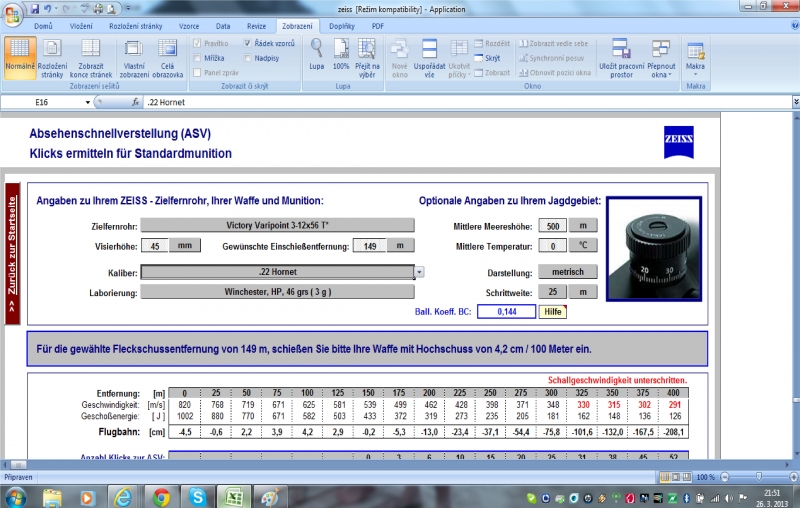Open the Name Box dropdown arrow
Viewport: 800px width, 508px height.
coord(87,102)
